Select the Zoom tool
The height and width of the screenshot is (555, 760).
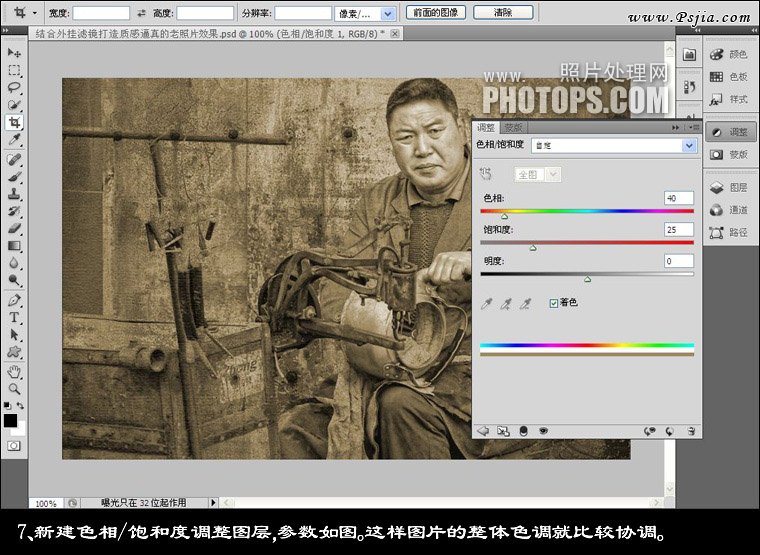[14, 388]
